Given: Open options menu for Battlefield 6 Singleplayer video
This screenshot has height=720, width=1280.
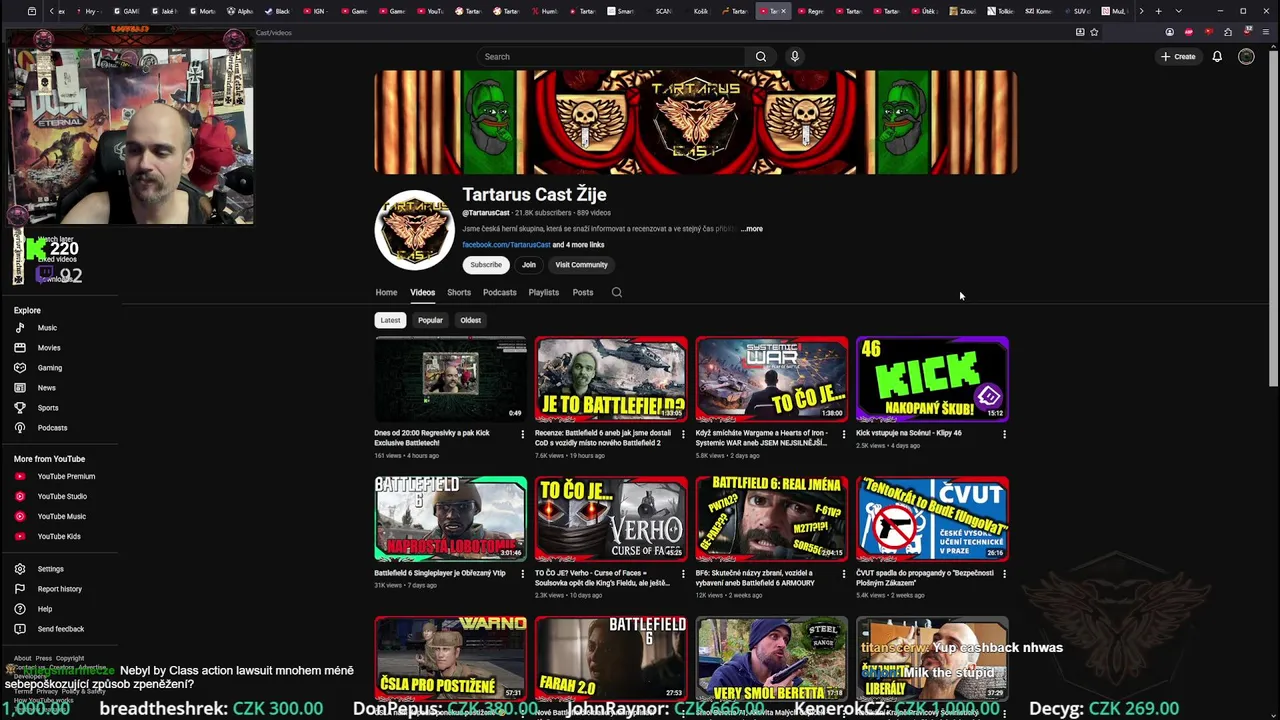Looking at the screenshot, I should point(522,574).
